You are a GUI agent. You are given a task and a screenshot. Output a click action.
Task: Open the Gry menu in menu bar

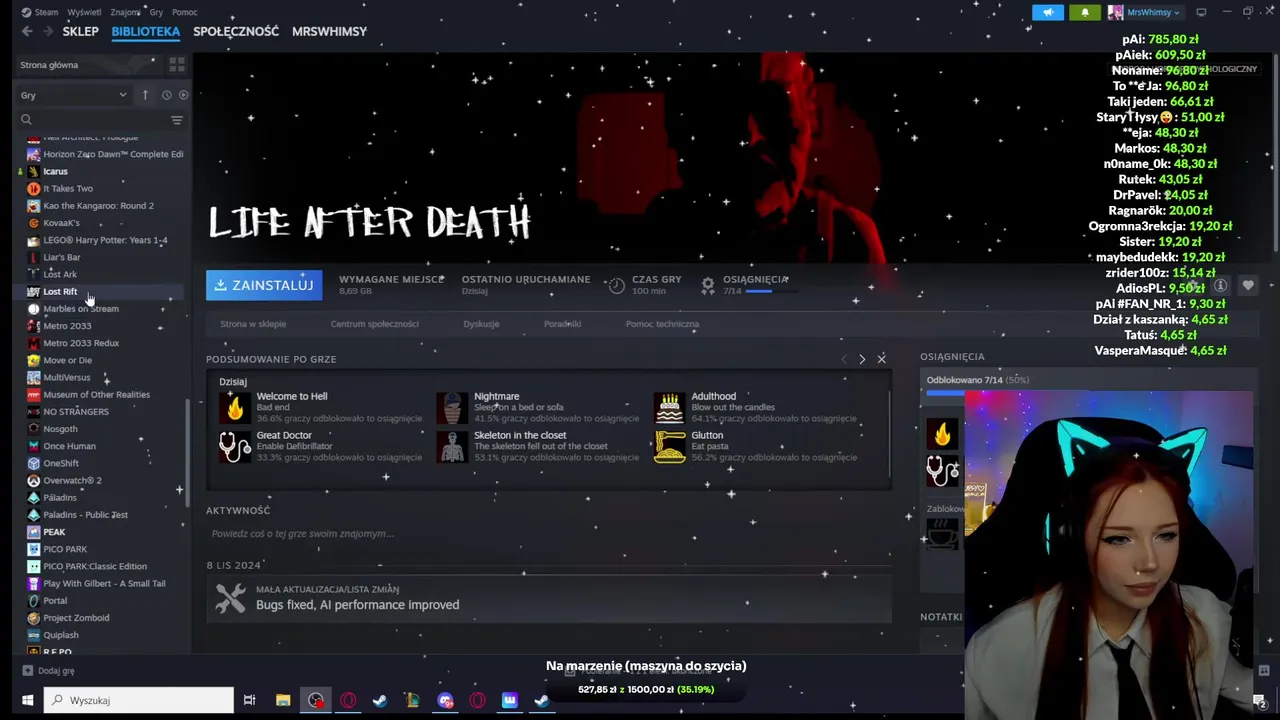[156, 12]
